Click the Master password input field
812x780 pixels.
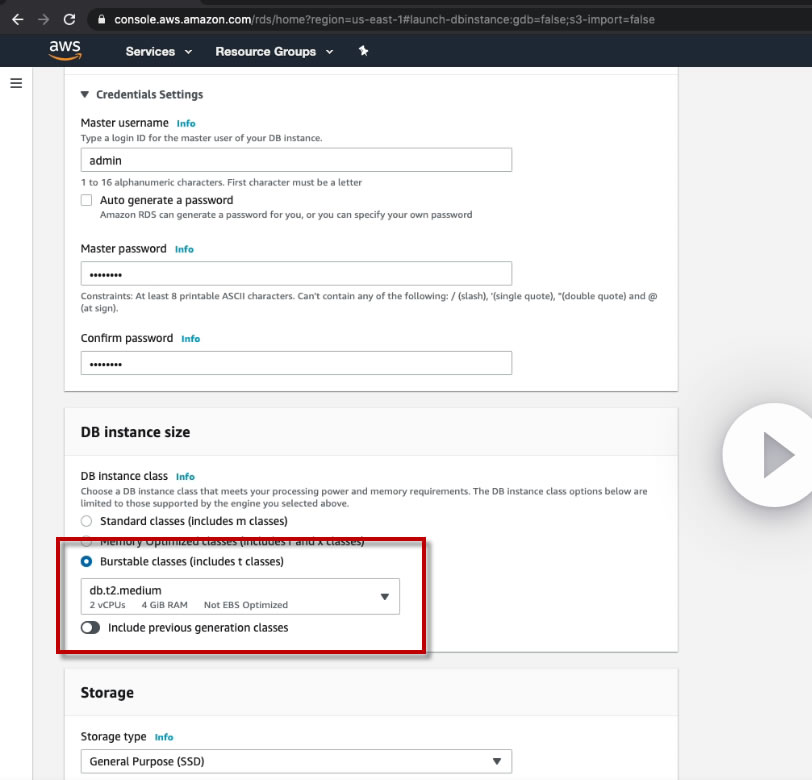(296, 273)
